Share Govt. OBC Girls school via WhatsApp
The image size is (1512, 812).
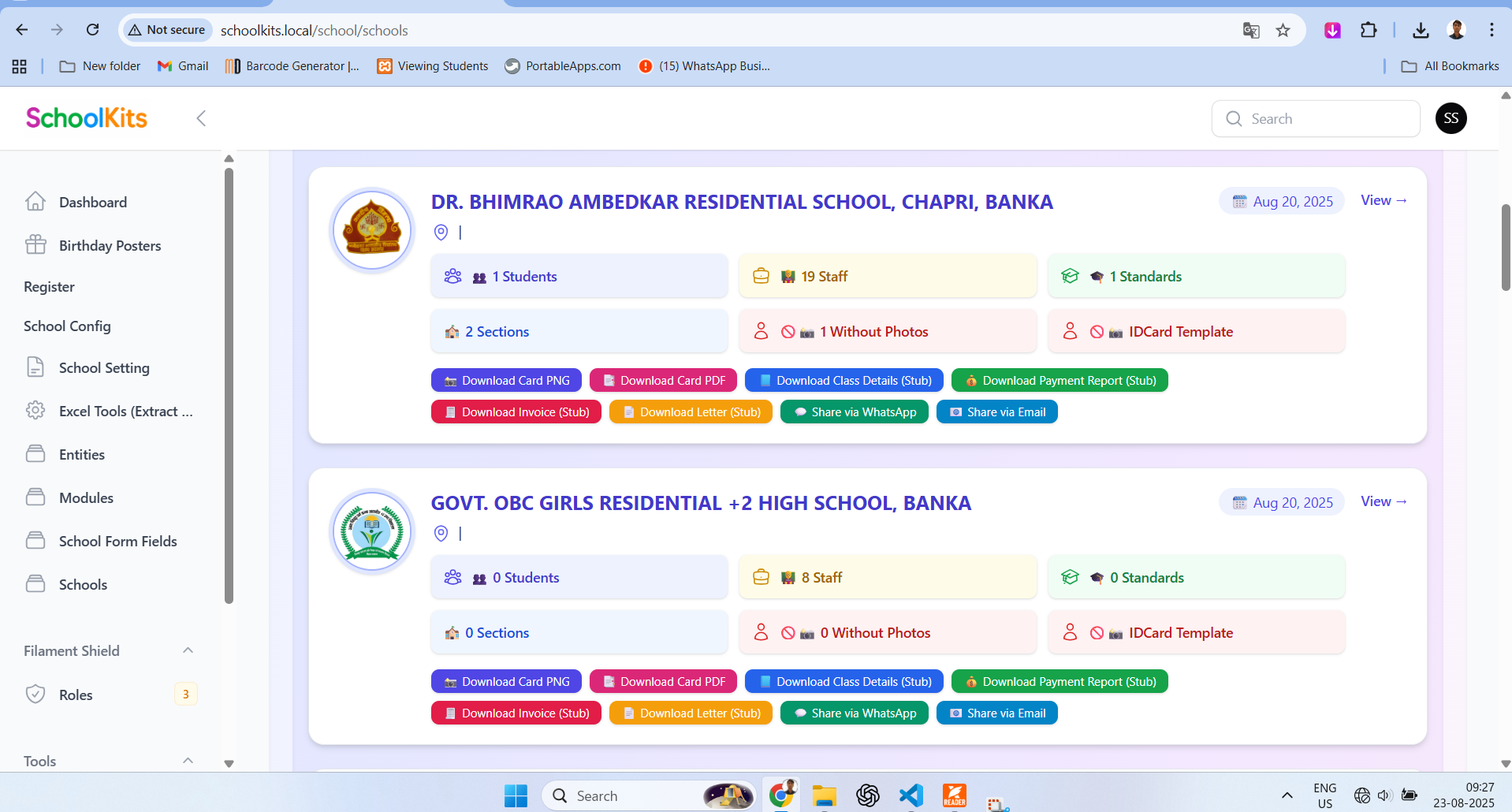point(855,713)
